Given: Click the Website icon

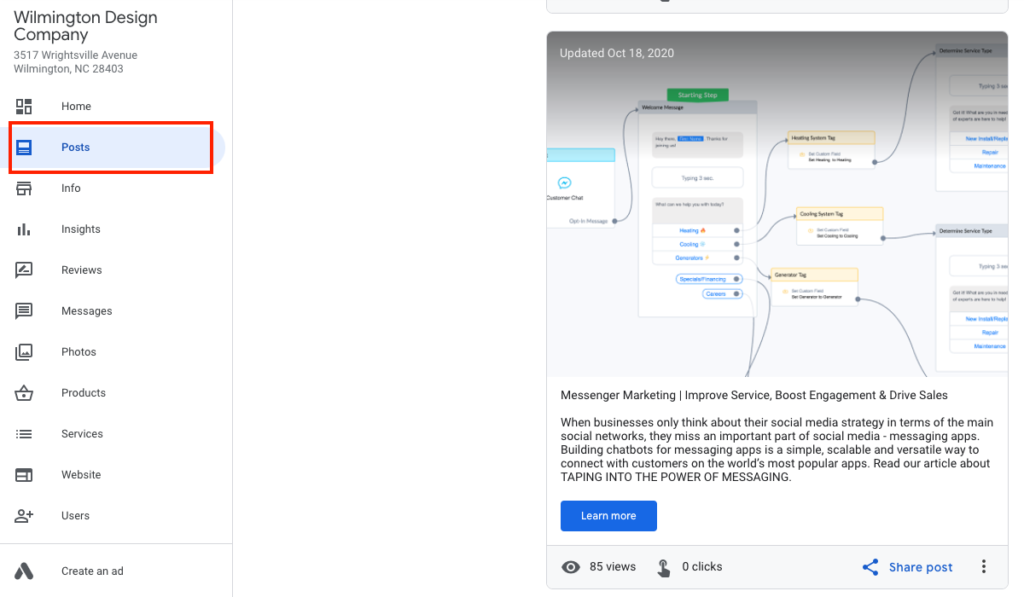Looking at the screenshot, I should click(x=24, y=475).
